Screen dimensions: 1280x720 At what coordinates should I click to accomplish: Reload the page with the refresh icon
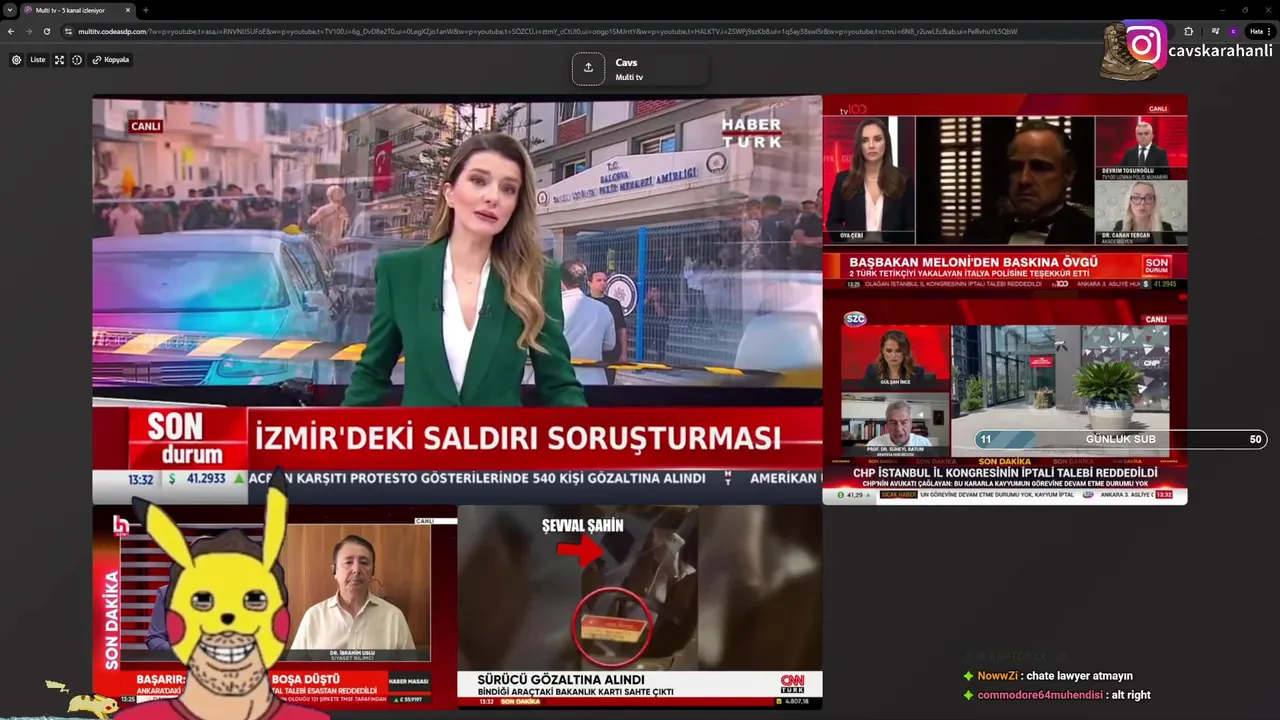pyautogui.click(x=46, y=31)
